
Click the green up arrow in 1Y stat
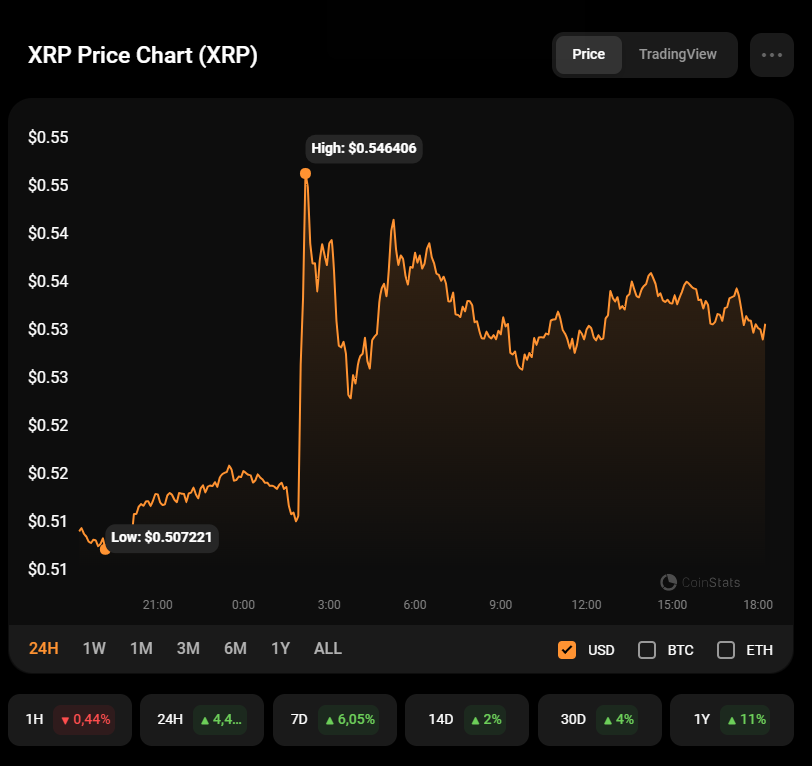click(732, 720)
